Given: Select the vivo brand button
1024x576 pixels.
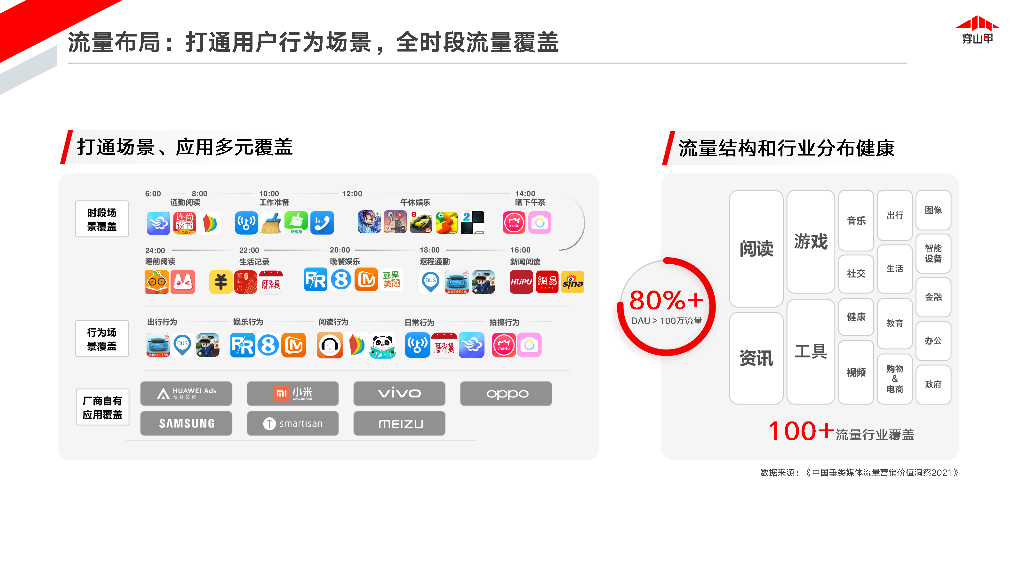Looking at the screenshot, I should point(399,394).
